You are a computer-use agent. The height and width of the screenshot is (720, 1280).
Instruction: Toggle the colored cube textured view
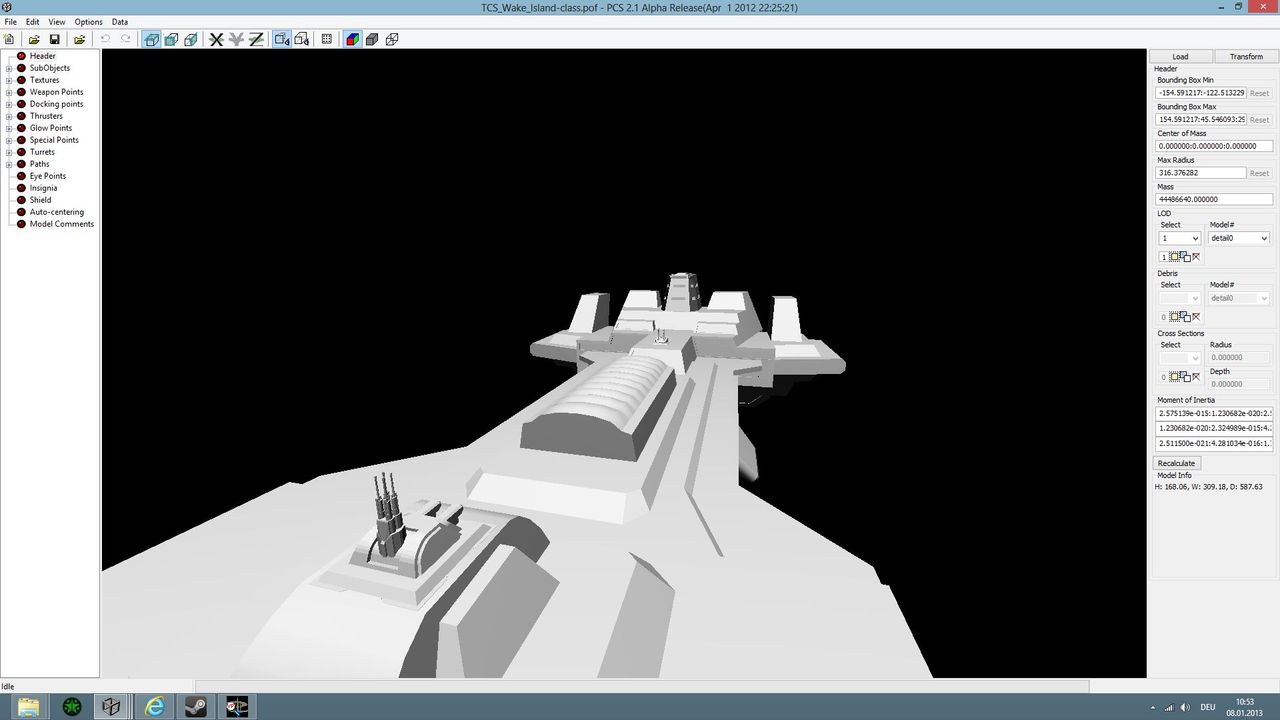click(352, 39)
